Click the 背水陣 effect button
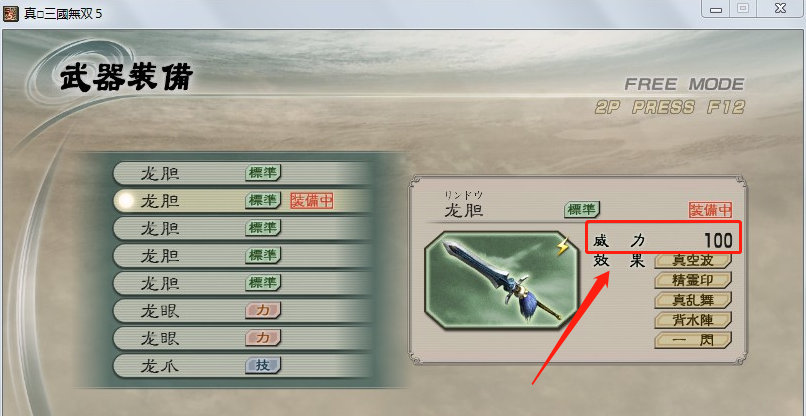Image resolution: width=806 pixels, height=416 pixels. point(693,319)
